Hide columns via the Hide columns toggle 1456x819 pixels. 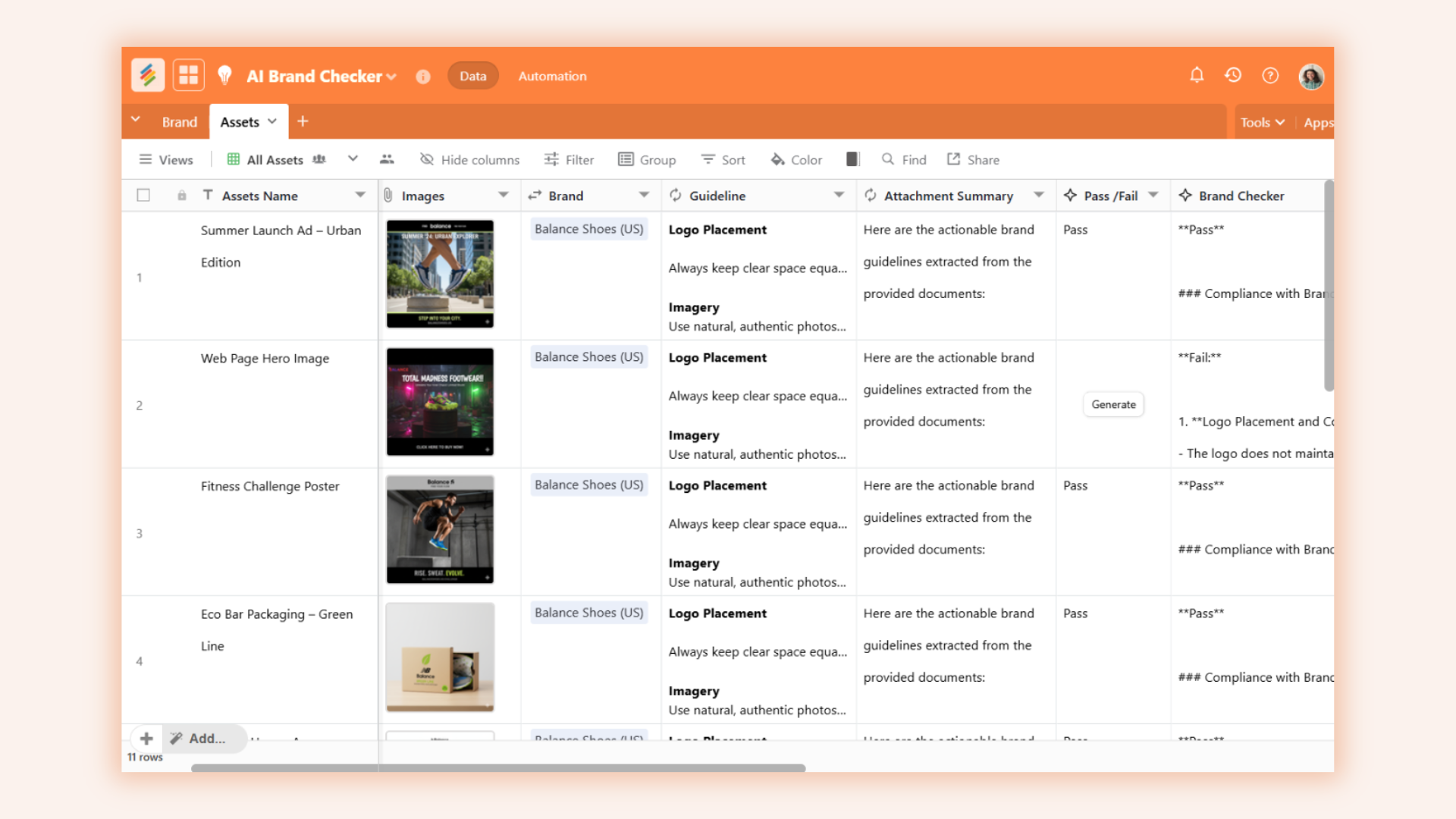pyautogui.click(x=469, y=160)
